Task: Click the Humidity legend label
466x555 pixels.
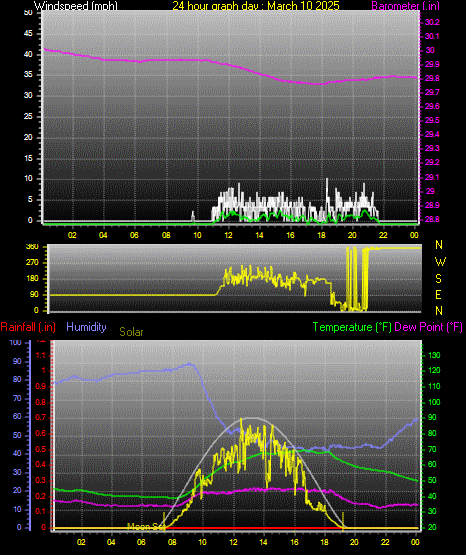Action: [x=86, y=327]
